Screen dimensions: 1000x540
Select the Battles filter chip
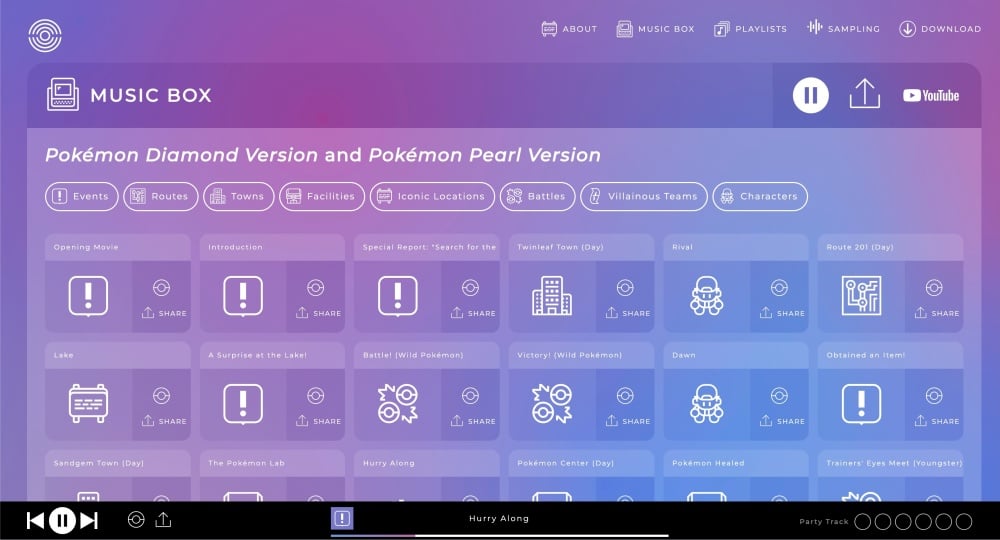(537, 197)
